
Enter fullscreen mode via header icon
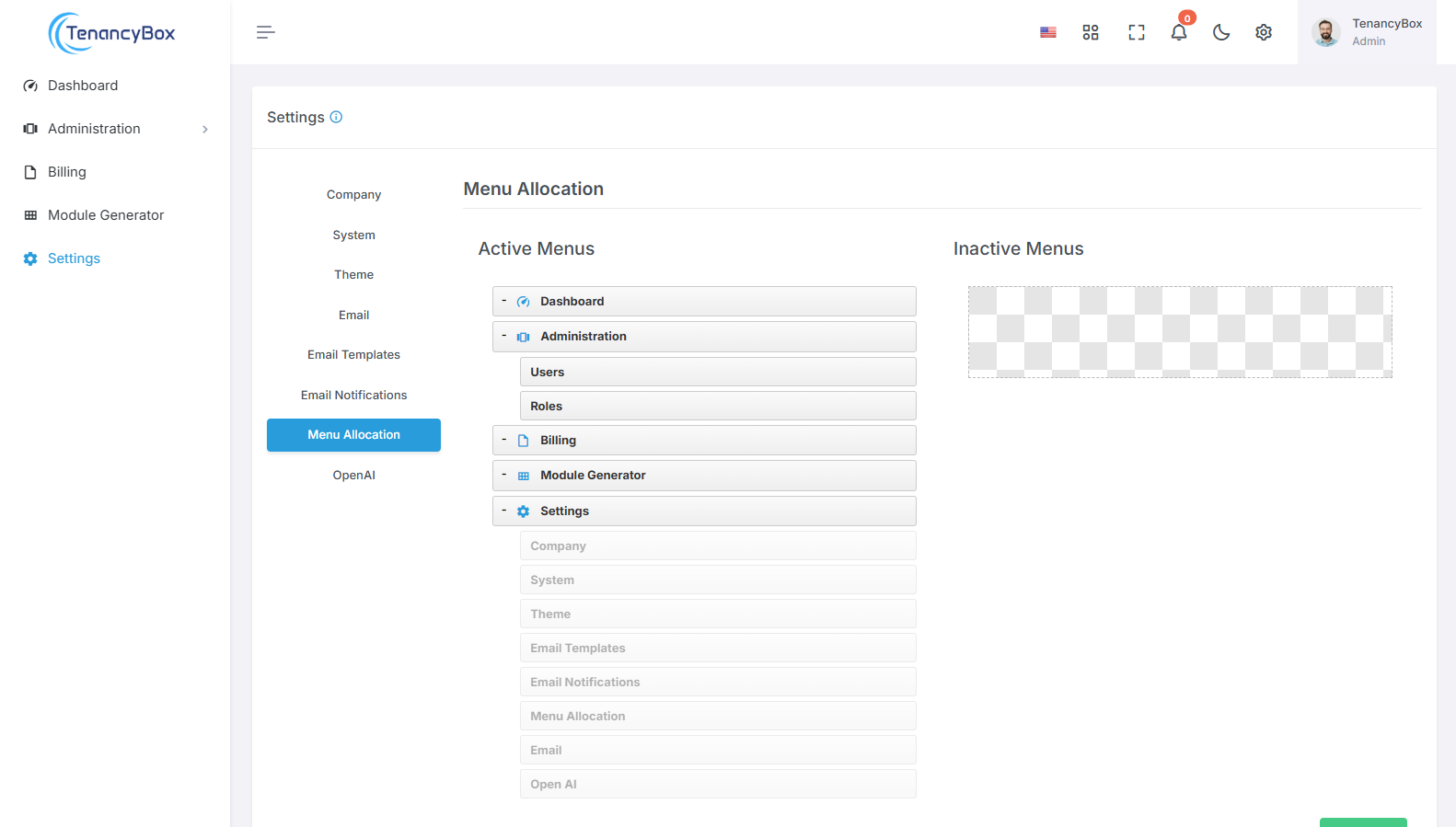[x=1136, y=32]
